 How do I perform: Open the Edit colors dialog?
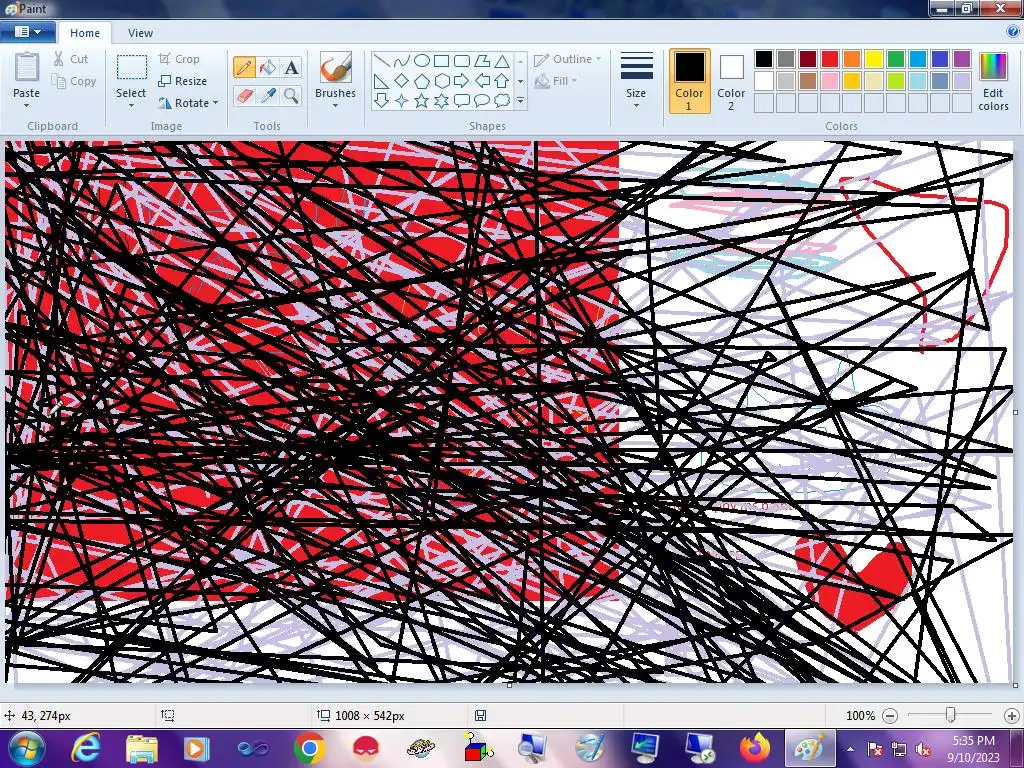(x=993, y=81)
